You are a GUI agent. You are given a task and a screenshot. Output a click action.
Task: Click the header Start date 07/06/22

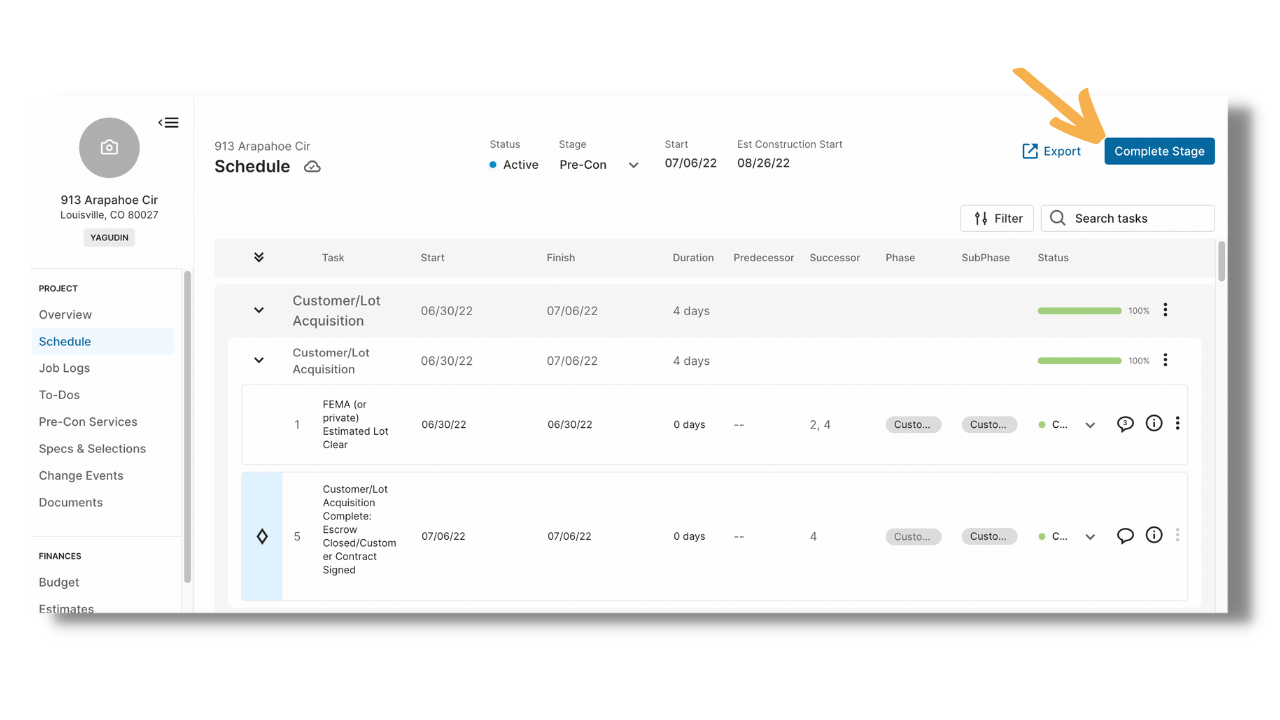690,163
